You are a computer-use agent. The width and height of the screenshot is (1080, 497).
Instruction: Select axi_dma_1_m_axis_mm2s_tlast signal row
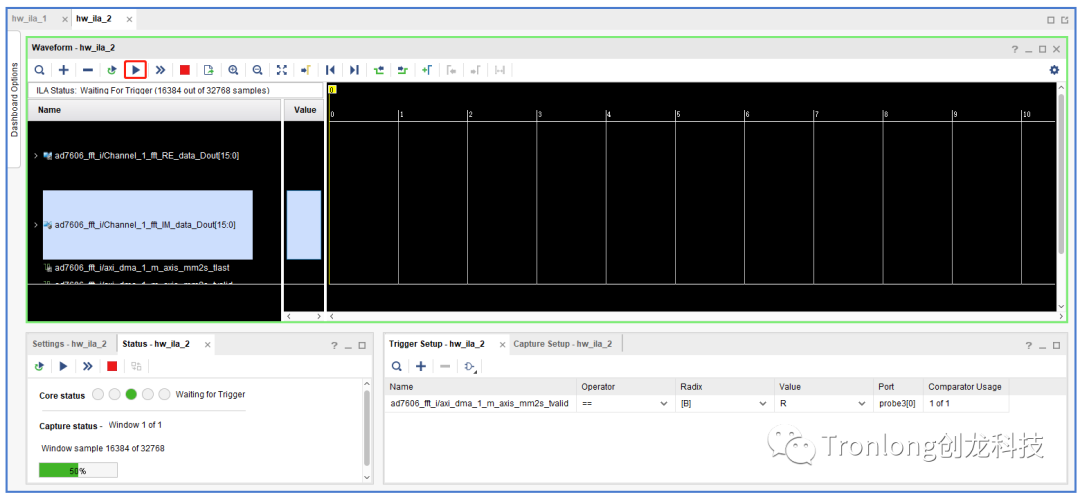[140, 268]
